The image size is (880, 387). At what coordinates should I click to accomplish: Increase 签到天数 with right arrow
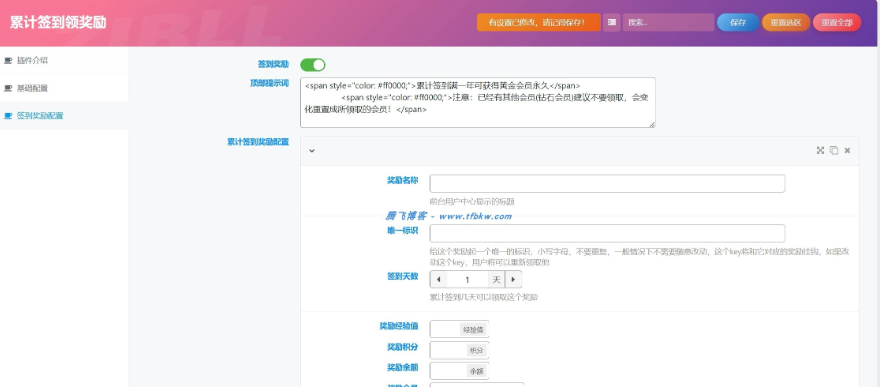pyautogui.click(x=513, y=279)
